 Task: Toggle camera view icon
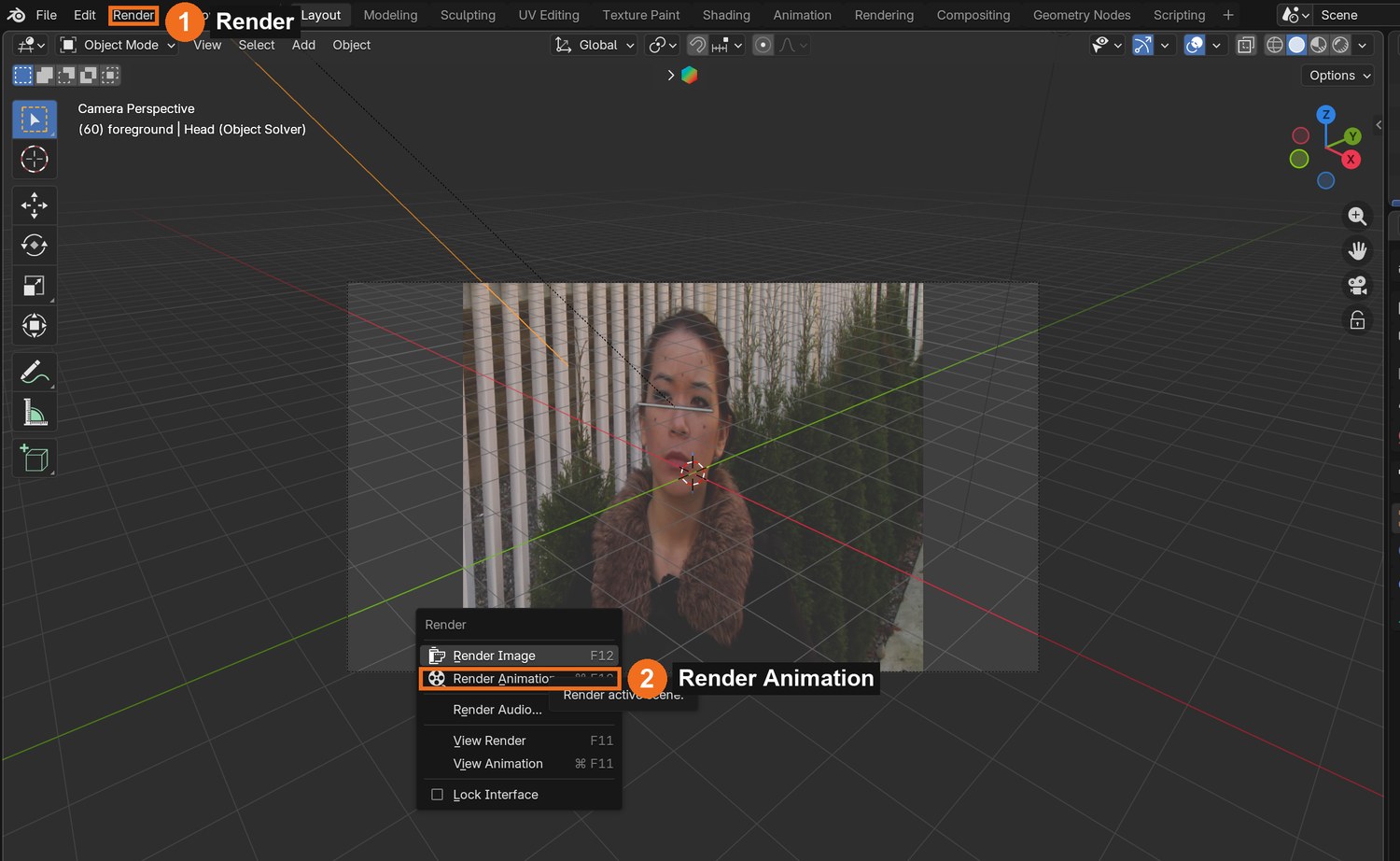pyautogui.click(x=1357, y=286)
